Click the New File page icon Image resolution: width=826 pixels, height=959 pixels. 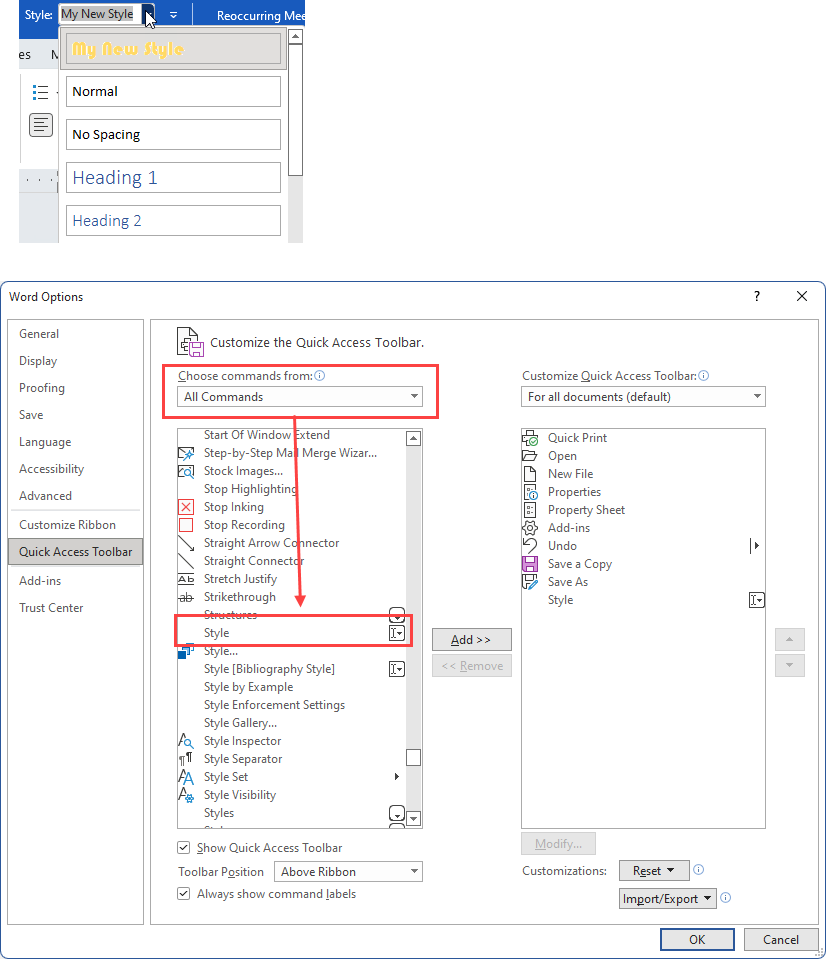coord(530,474)
